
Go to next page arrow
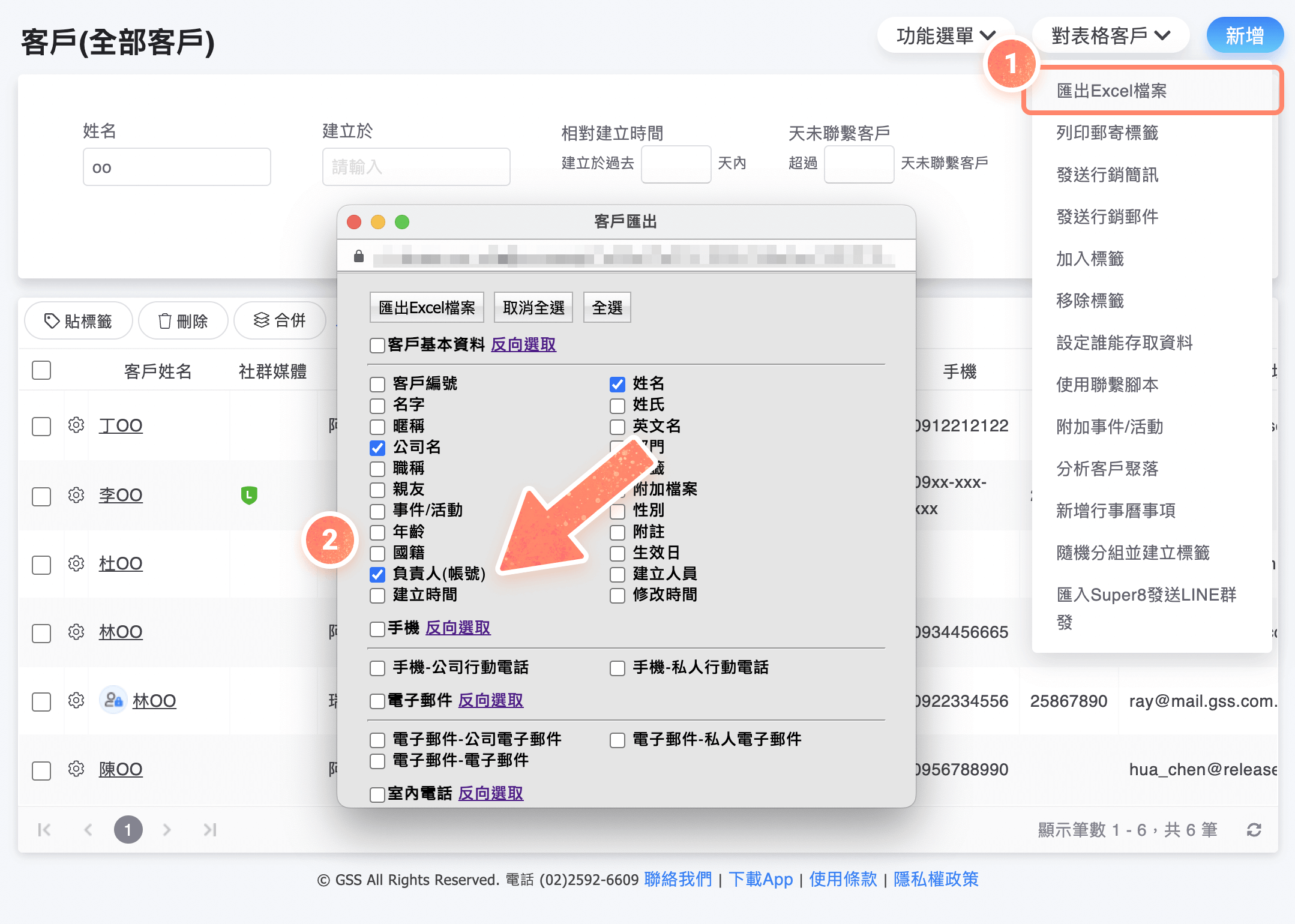pyautogui.click(x=167, y=830)
